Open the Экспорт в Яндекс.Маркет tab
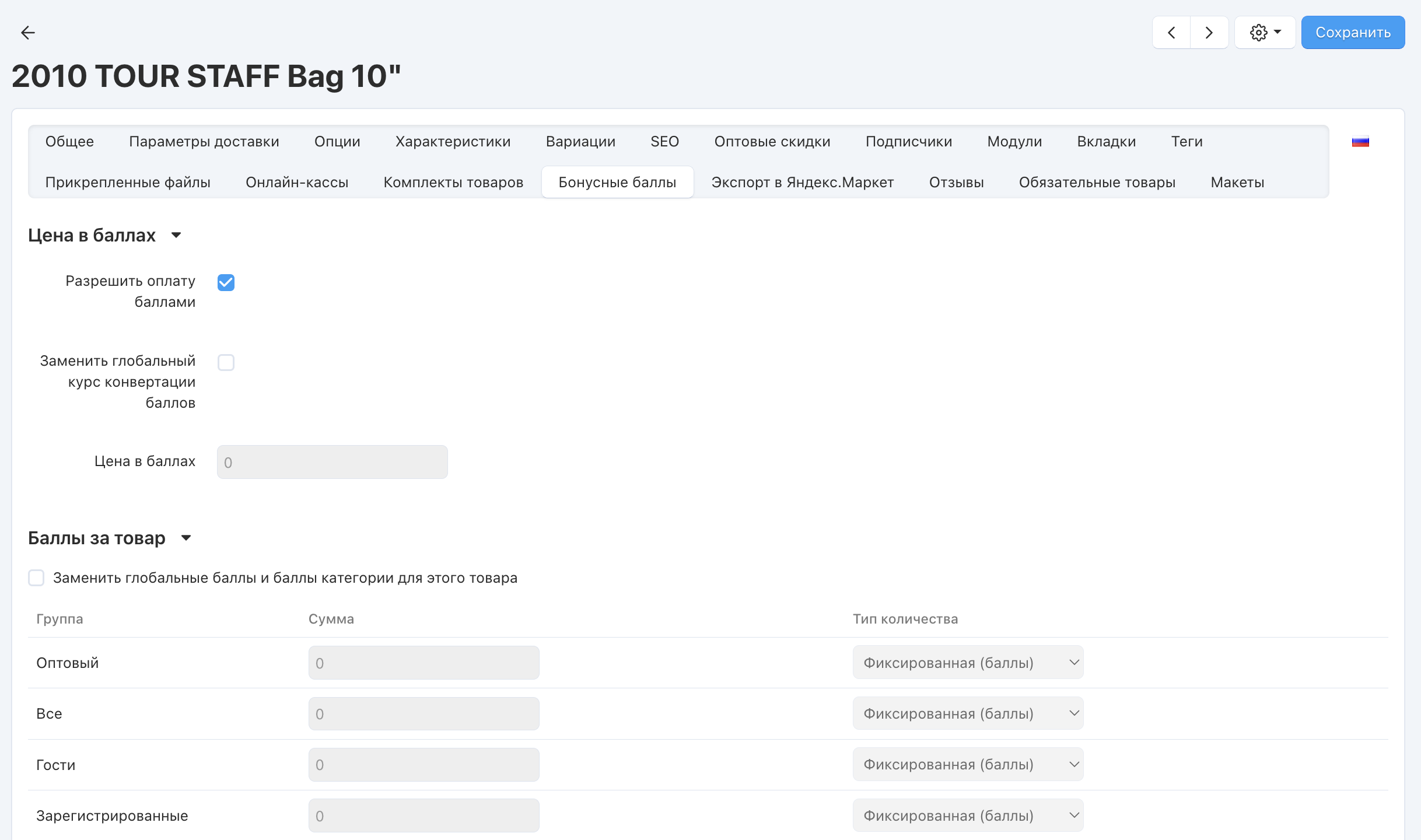This screenshot has height=840, width=1421. (x=802, y=183)
